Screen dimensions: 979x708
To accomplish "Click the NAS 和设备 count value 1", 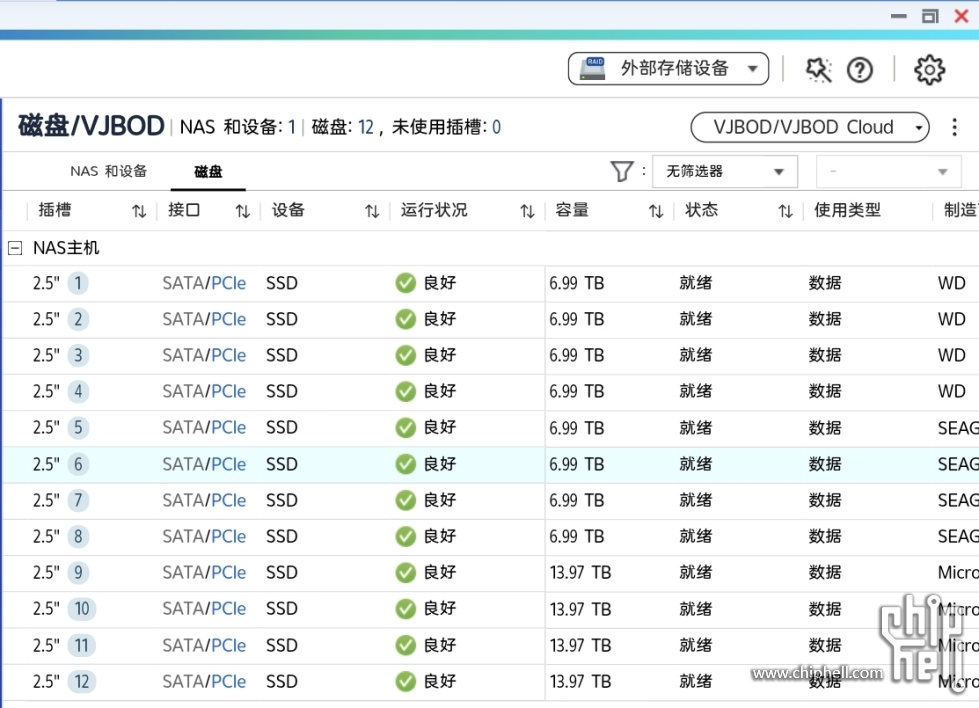I will [292, 128].
